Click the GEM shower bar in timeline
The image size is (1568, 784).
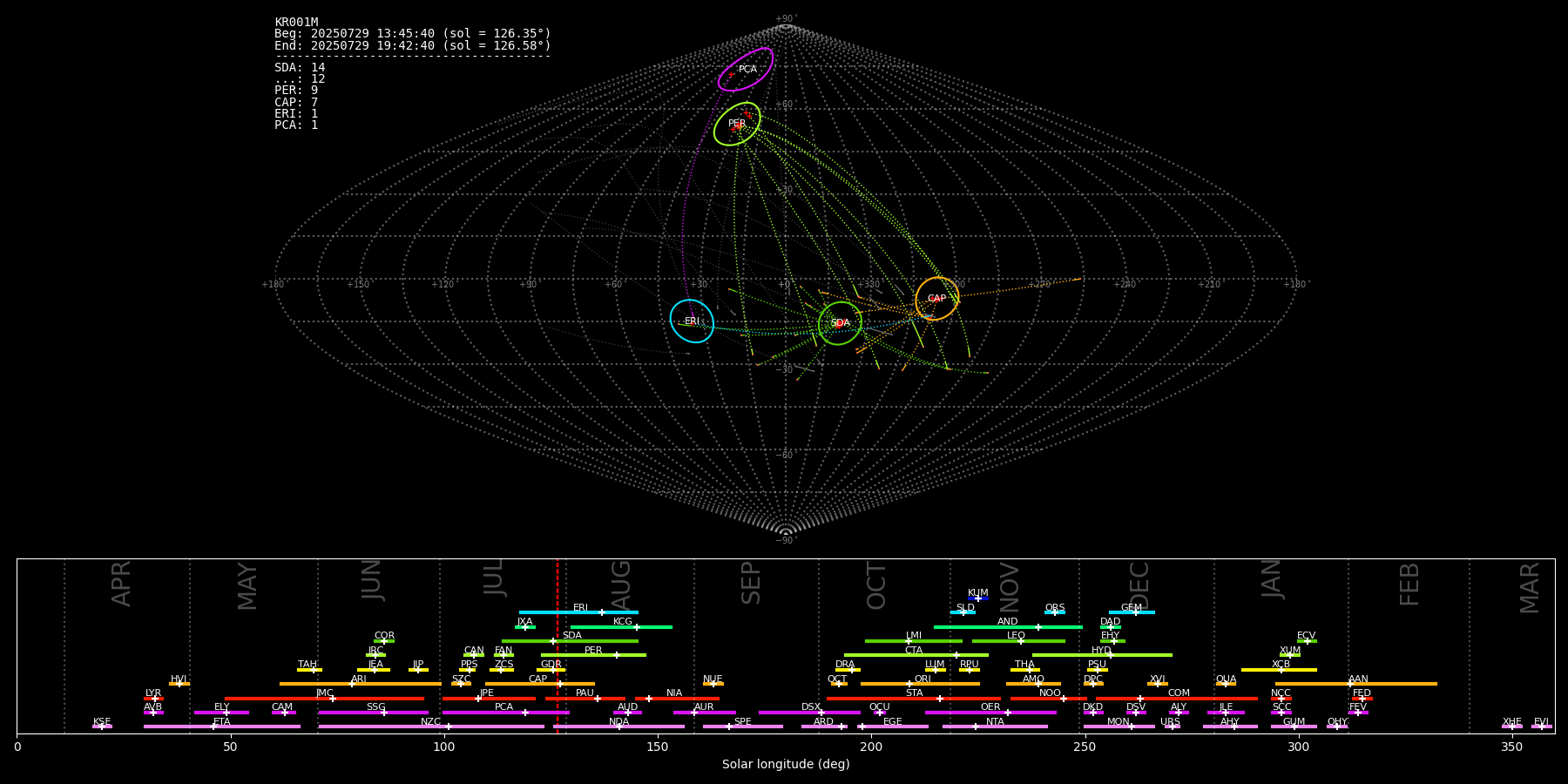(x=1132, y=612)
